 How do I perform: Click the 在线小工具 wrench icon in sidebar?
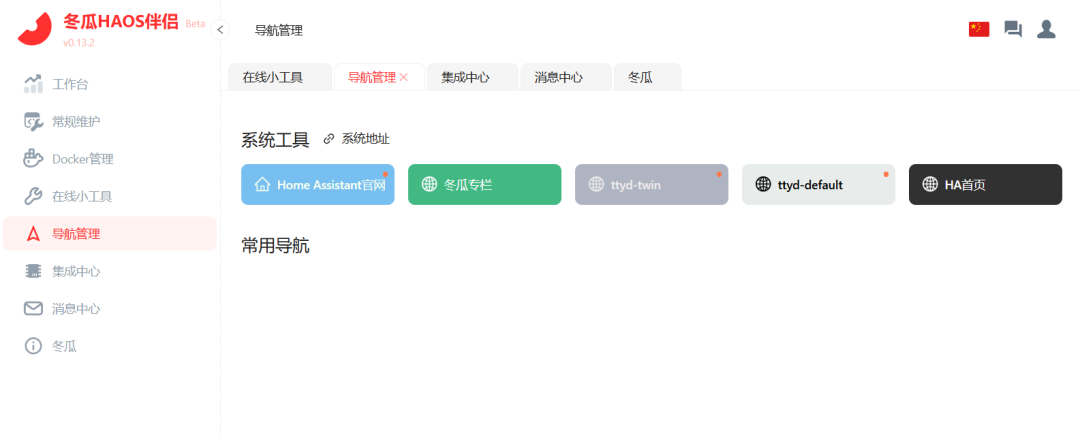pyautogui.click(x=33, y=197)
